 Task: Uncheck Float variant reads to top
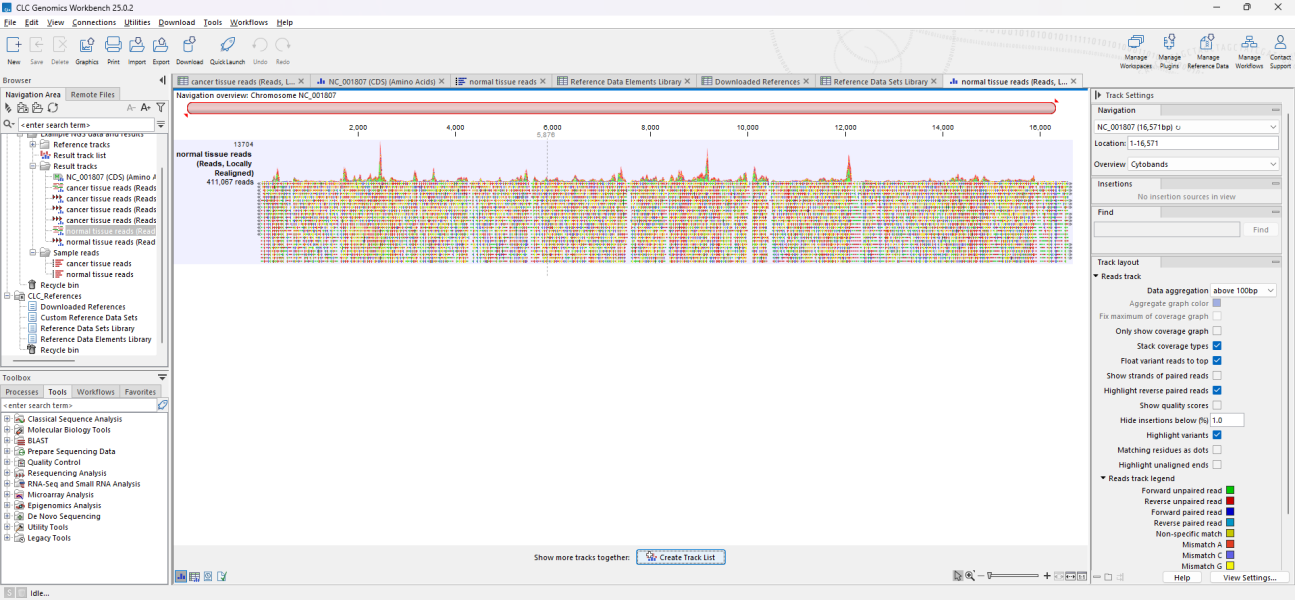click(x=1217, y=361)
